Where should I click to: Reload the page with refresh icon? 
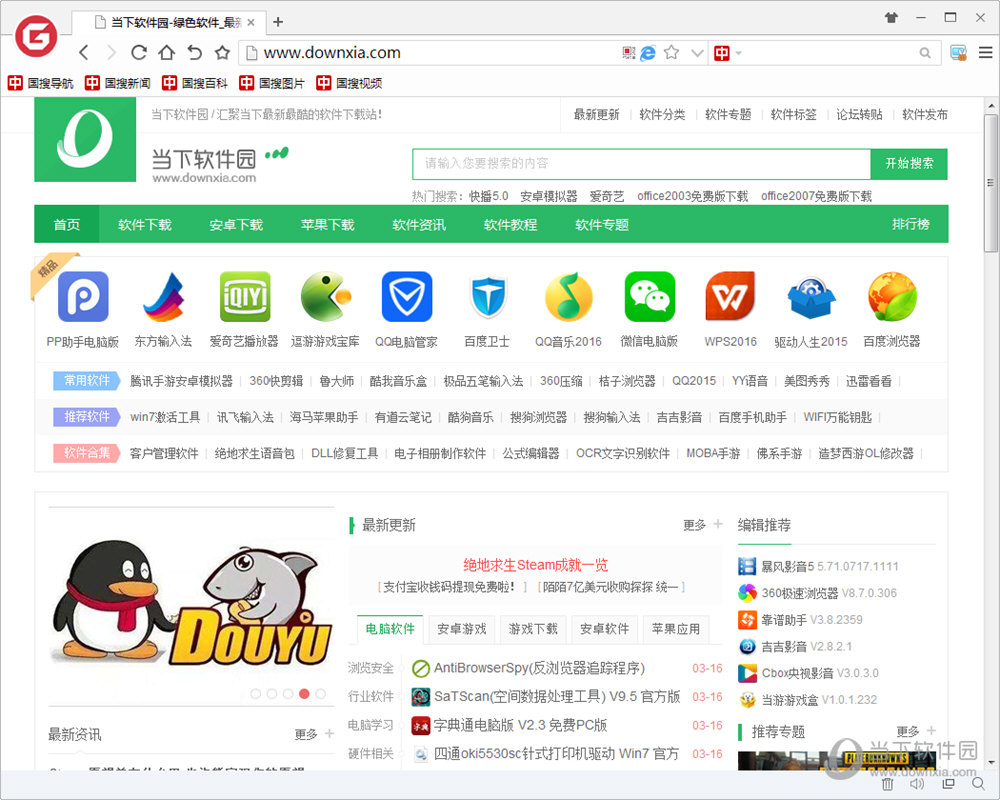click(x=139, y=52)
